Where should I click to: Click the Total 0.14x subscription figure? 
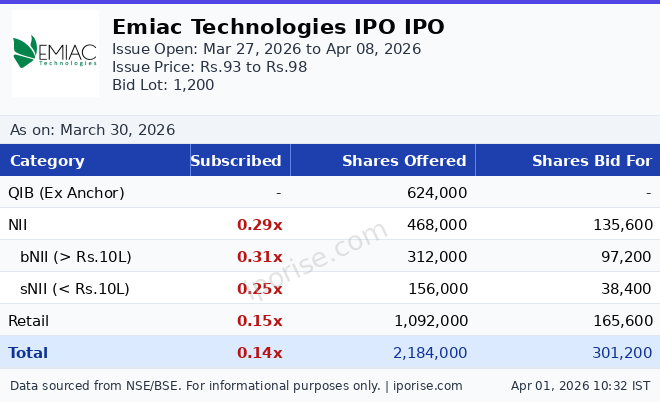[x=259, y=353]
